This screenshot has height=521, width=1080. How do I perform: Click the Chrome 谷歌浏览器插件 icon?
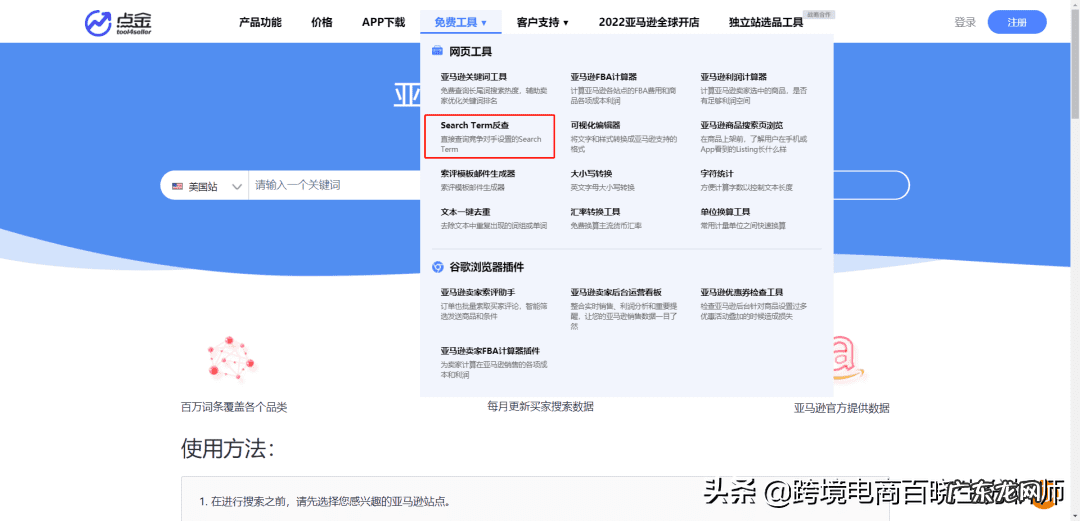437,267
